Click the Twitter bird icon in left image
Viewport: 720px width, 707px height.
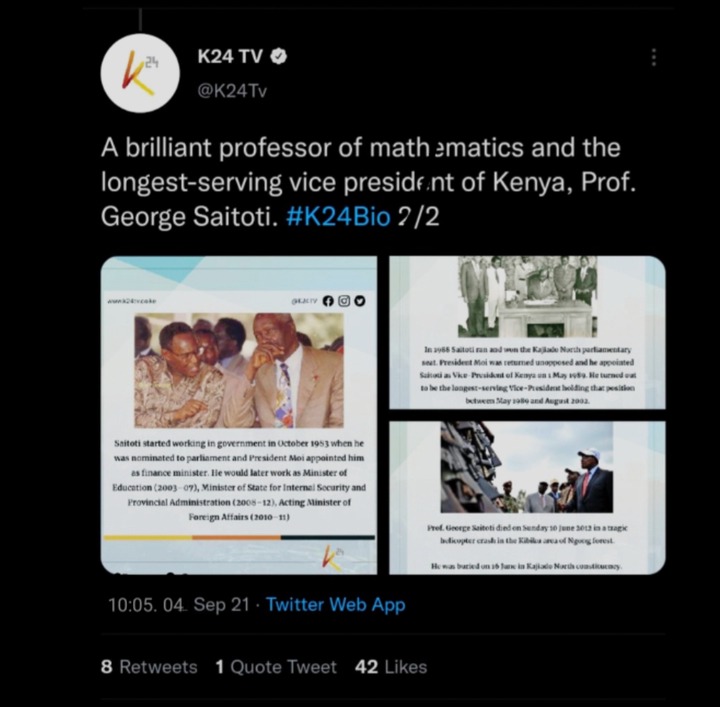coord(360,301)
